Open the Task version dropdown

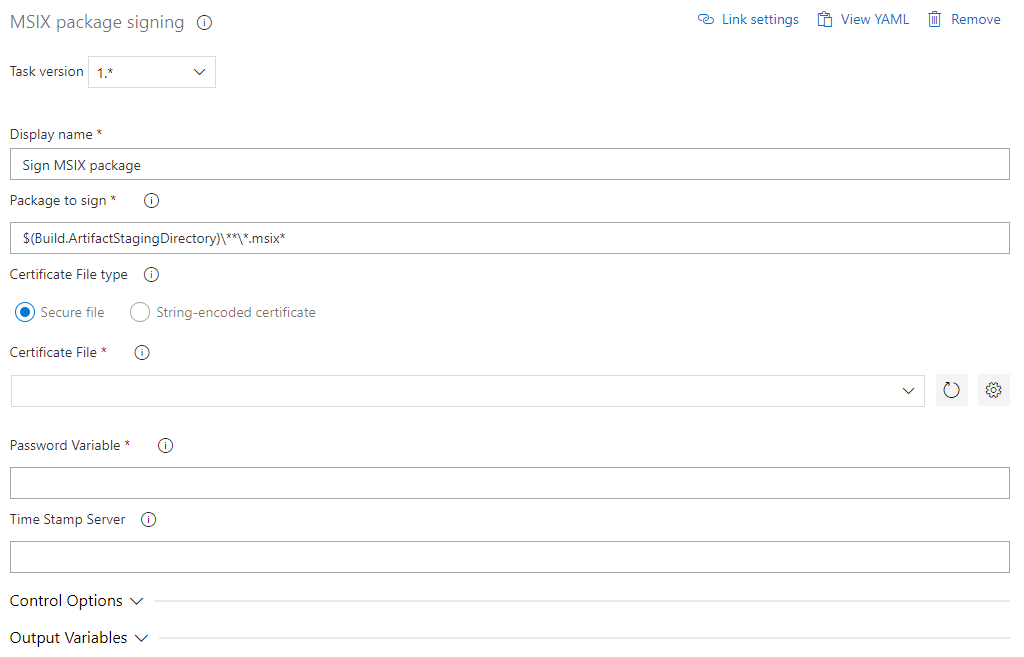(x=152, y=72)
